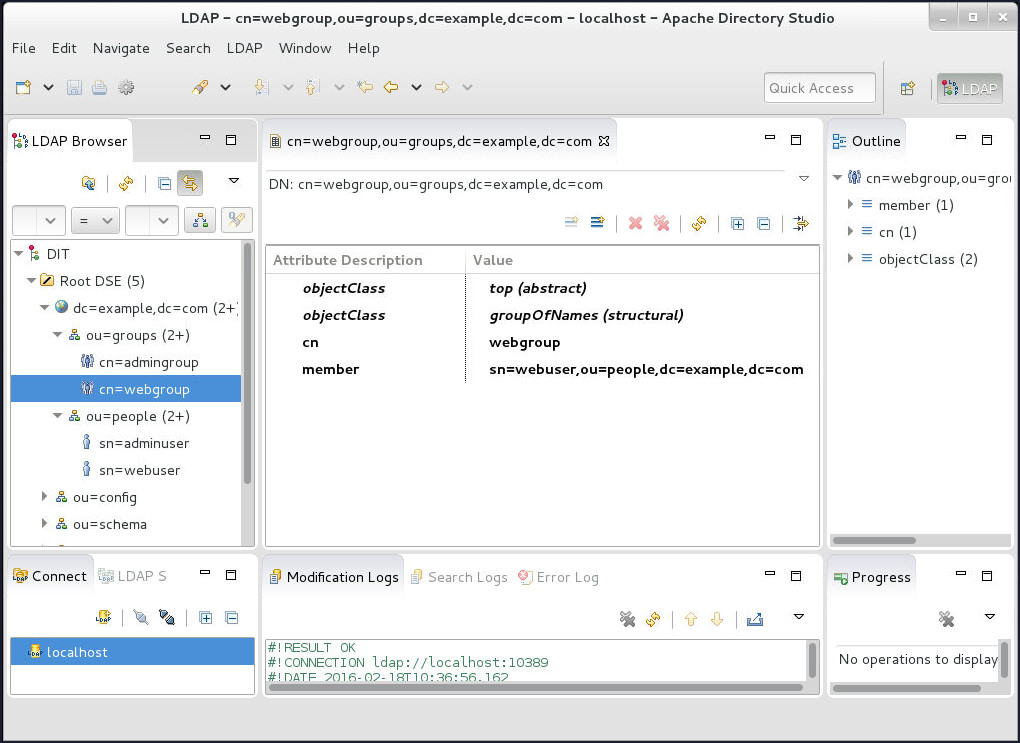The height and width of the screenshot is (743, 1020).
Task: Click the red X delete value icon
Action: coord(635,223)
